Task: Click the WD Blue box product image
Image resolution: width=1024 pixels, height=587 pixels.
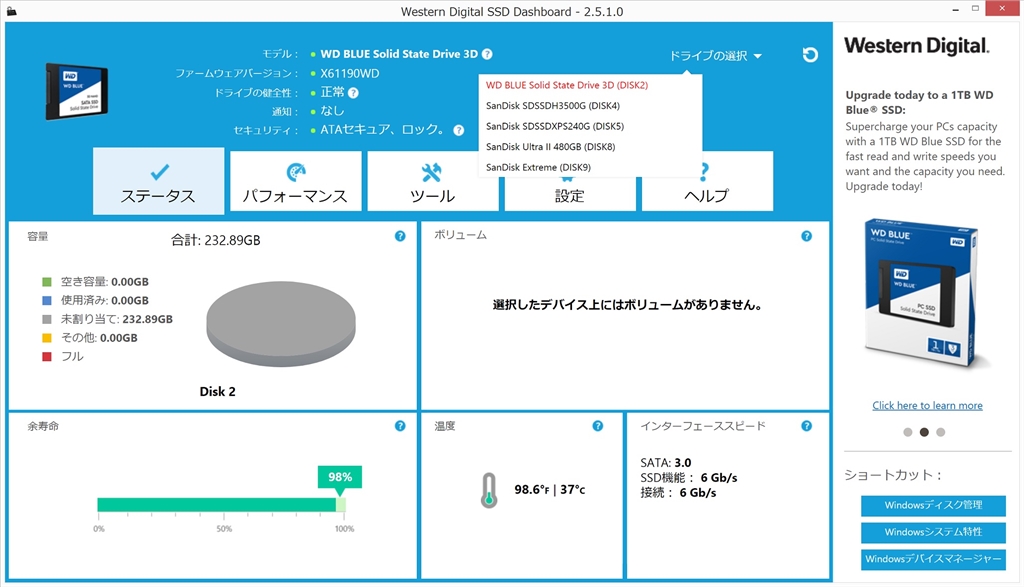Action: [x=922, y=294]
